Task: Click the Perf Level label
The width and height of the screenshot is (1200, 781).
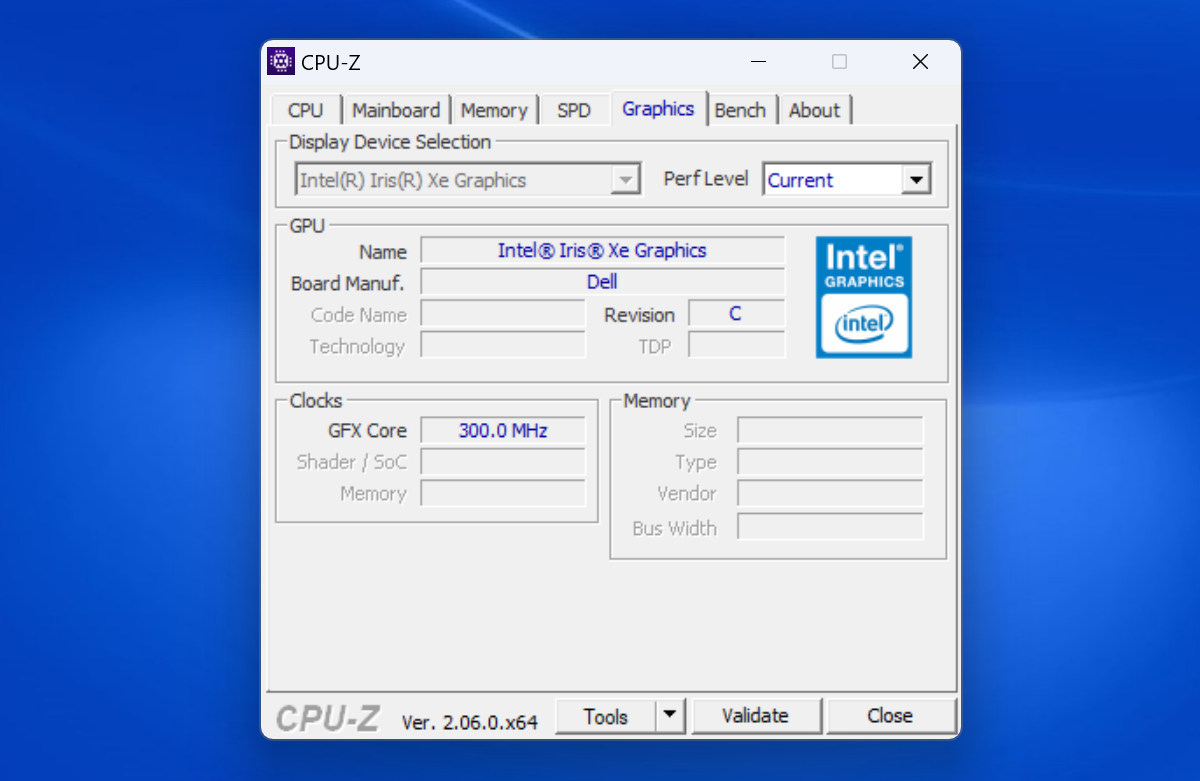Action: point(706,179)
